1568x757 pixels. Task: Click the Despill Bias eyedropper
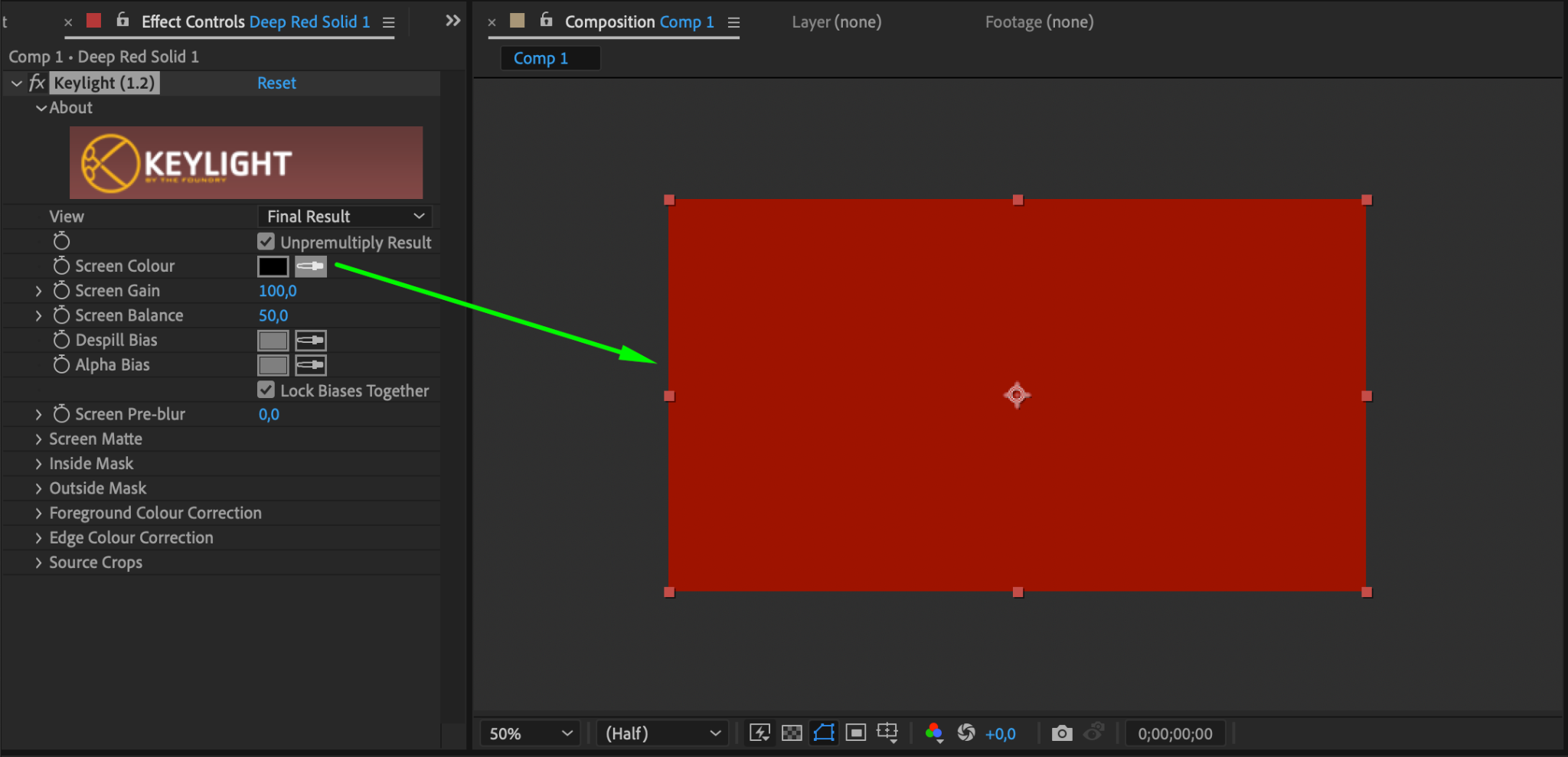(x=311, y=341)
